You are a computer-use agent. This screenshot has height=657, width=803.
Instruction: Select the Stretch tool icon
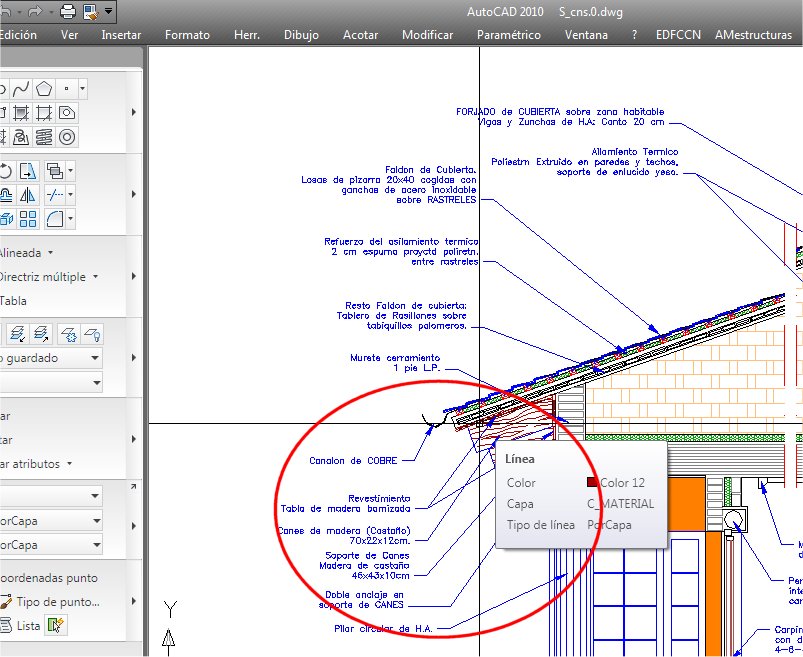click(x=28, y=171)
